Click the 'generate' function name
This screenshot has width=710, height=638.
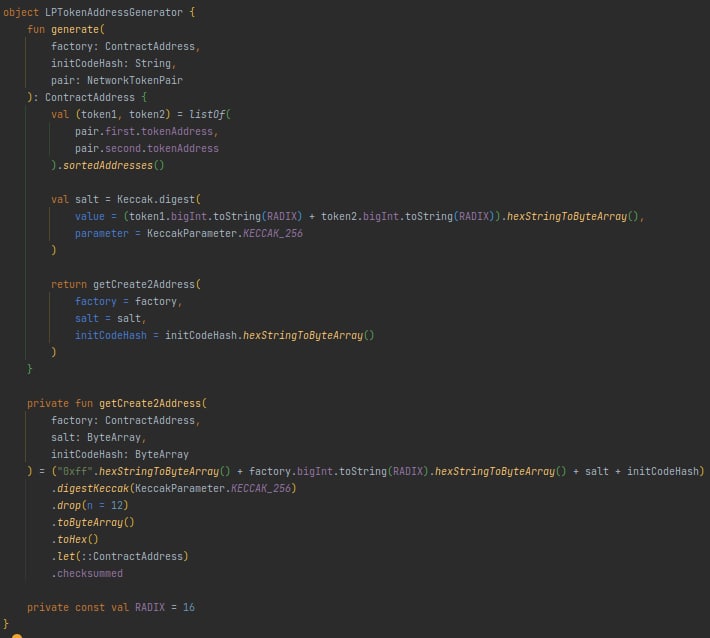coord(75,29)
